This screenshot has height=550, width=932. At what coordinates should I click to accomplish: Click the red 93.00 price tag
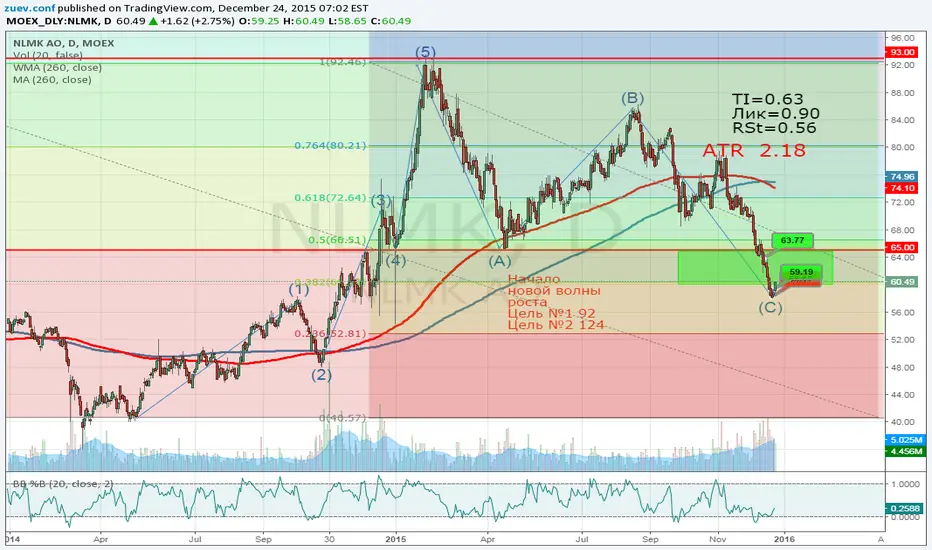(902, 52)
